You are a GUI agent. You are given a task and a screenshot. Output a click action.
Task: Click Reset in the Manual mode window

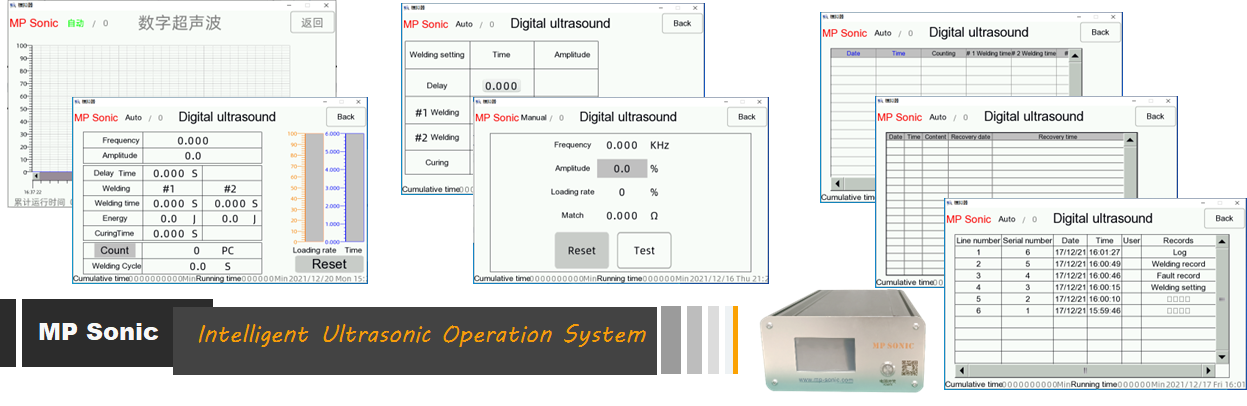[581, 250]
